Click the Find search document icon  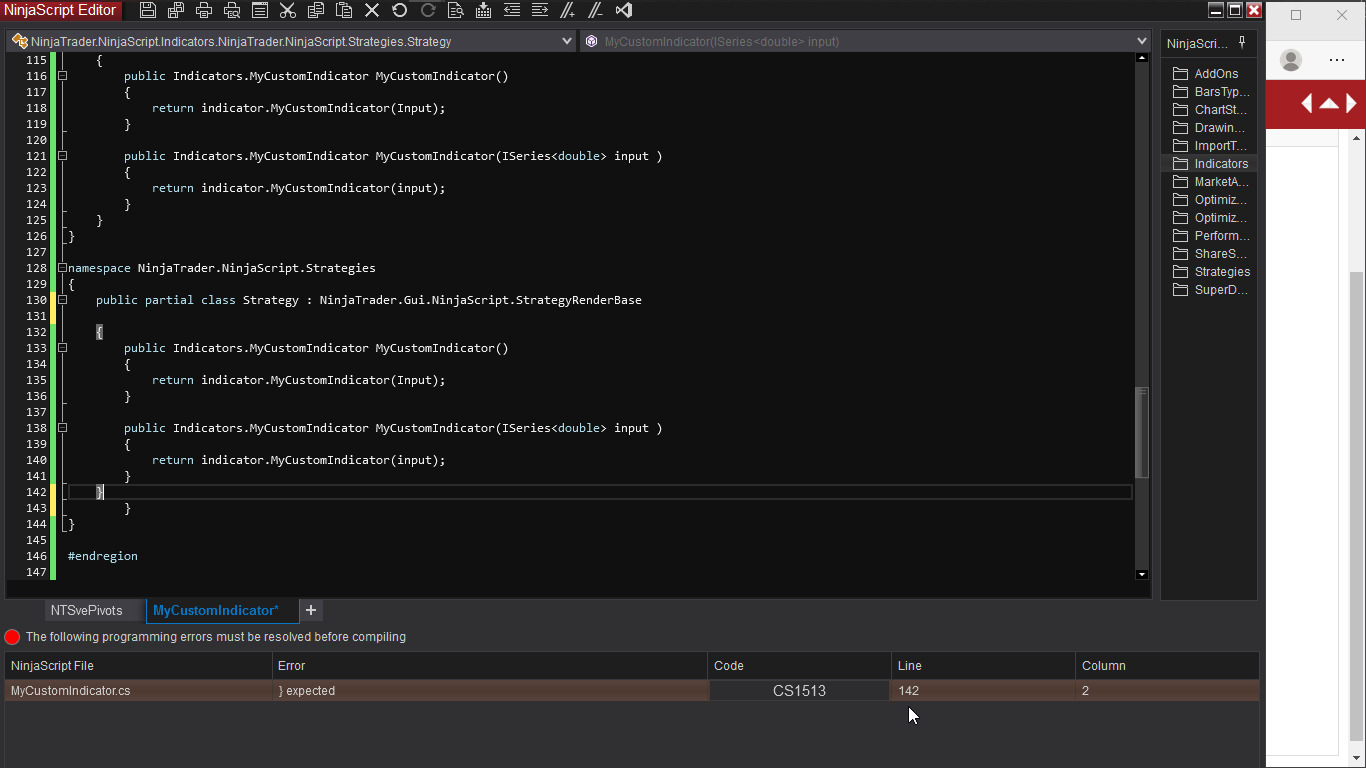[x=456, y=10]
